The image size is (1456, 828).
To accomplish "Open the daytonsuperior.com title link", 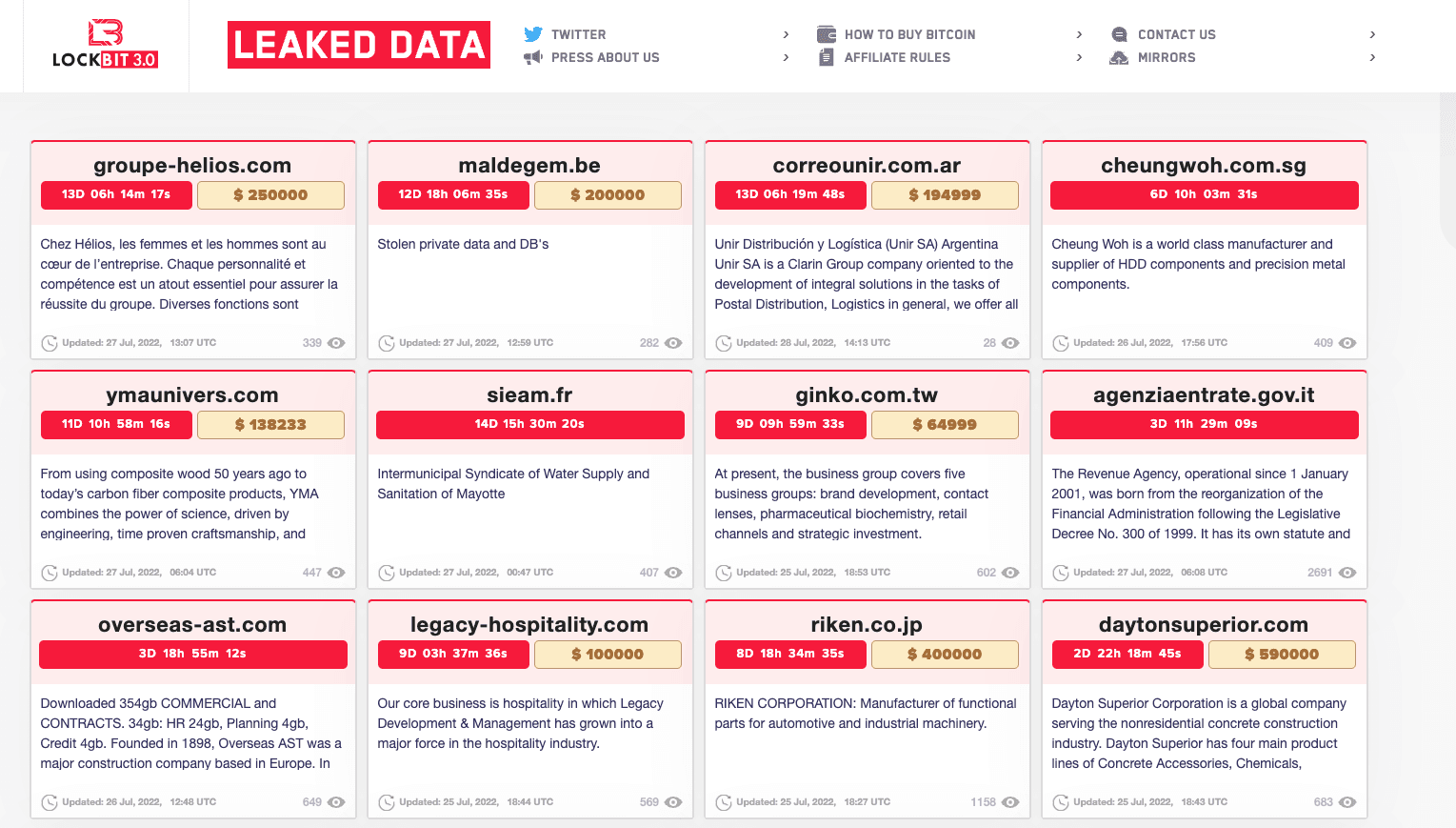I will point(1204,625).
